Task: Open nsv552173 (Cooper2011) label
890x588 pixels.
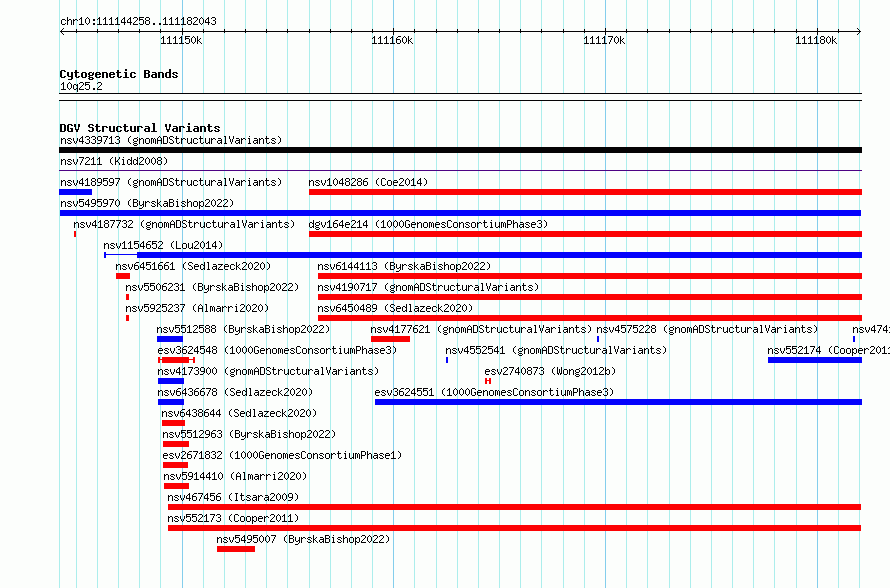Action: click(x=233, y=518)
